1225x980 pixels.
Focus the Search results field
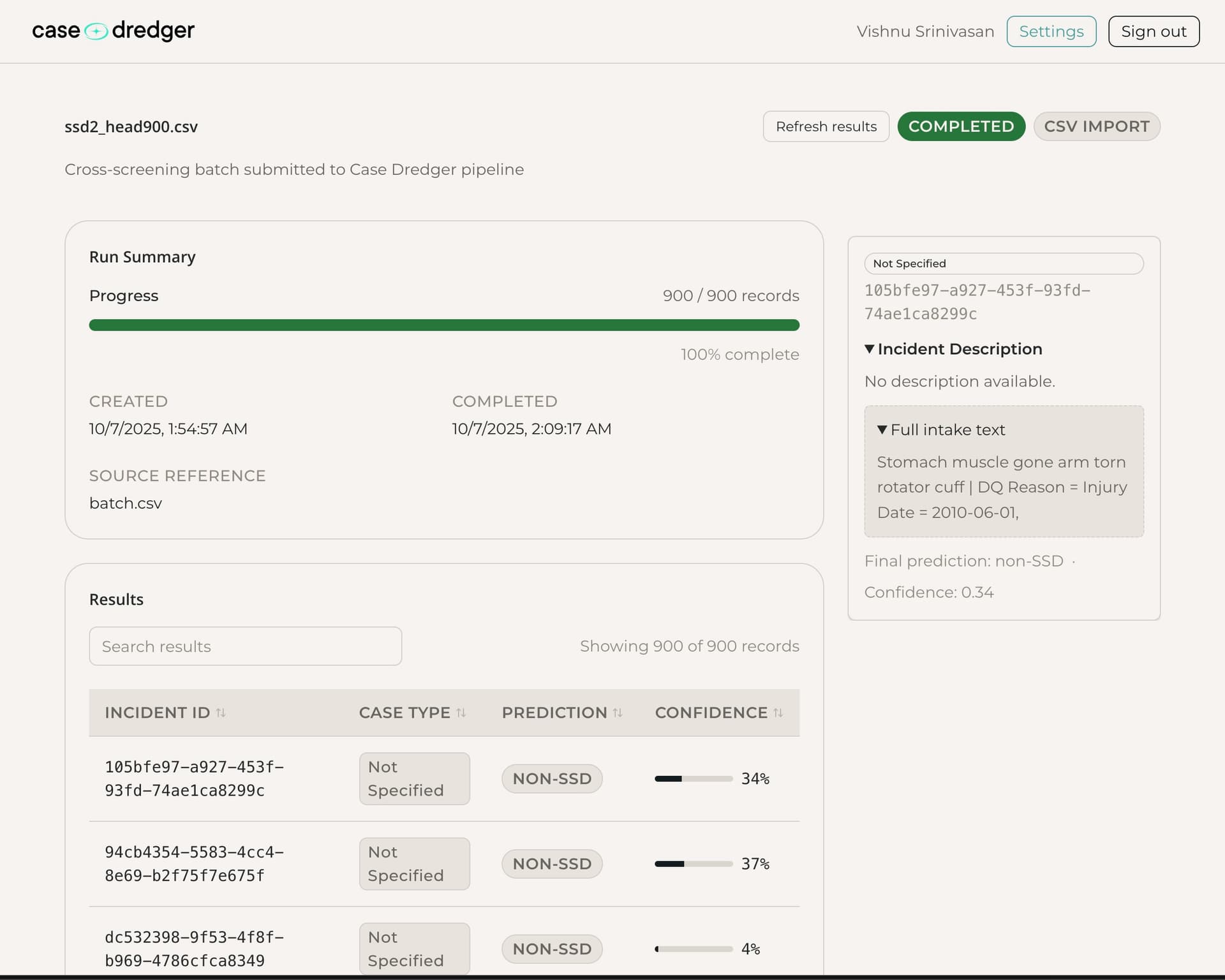click(x=245, y=646)
